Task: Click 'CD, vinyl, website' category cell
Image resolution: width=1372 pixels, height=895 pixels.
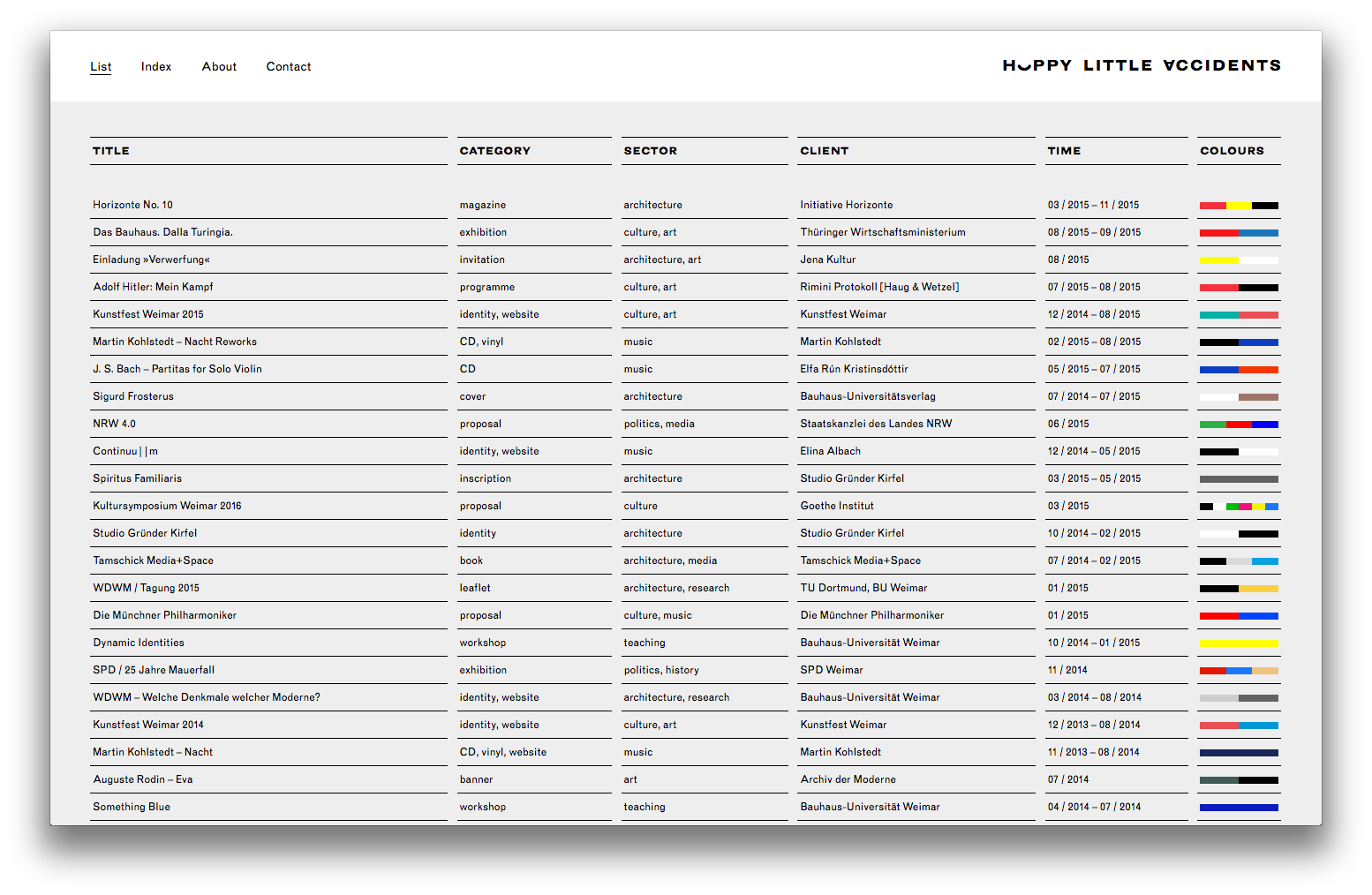Action: (503, 752)
